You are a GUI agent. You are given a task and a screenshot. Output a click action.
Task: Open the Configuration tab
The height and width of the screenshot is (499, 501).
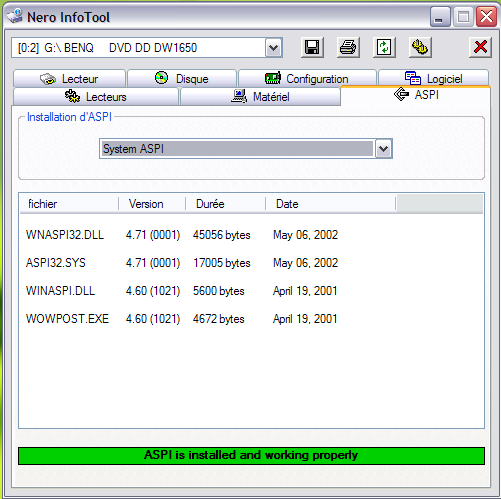(307, 79)
